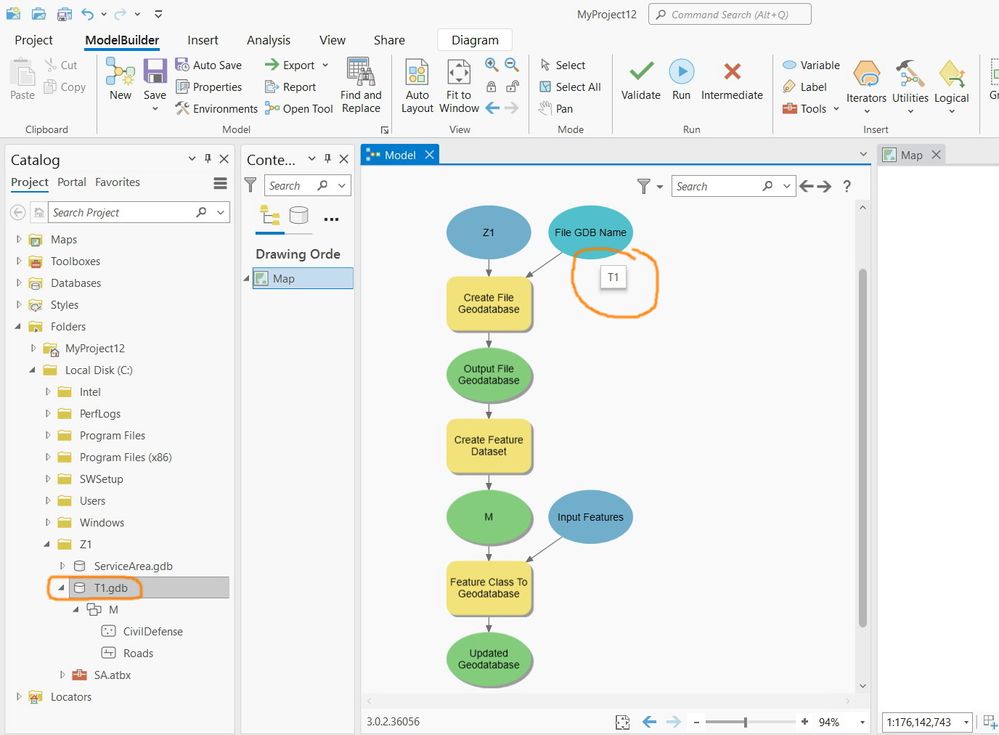Click the zoom slider plus button
Screen dimensions: 999x735
(x=805, y=722)
